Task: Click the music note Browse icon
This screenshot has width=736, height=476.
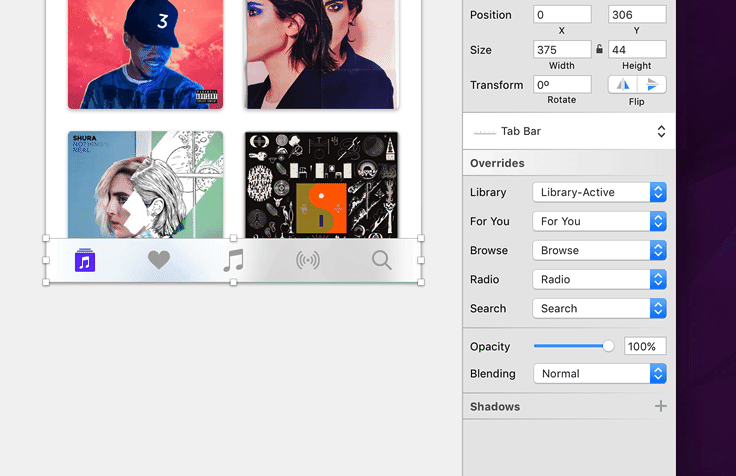Action: pyautogui.click(x=233, y=260)
